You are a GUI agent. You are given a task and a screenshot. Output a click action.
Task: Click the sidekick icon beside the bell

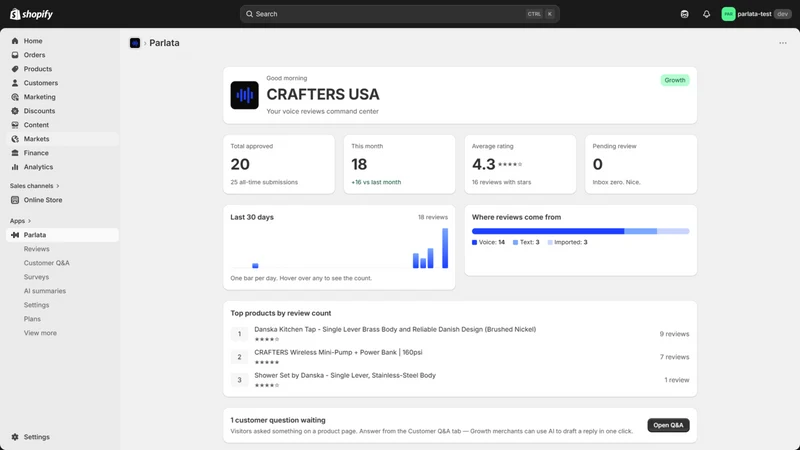(x=684, y=14)
